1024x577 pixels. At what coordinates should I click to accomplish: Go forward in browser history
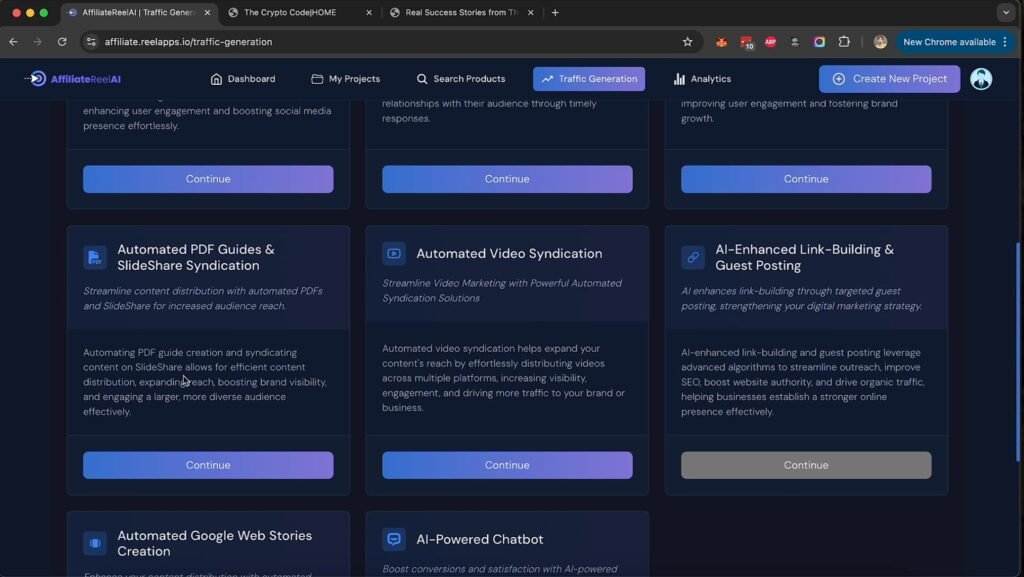pyautogui.click(x=37, y=42)
